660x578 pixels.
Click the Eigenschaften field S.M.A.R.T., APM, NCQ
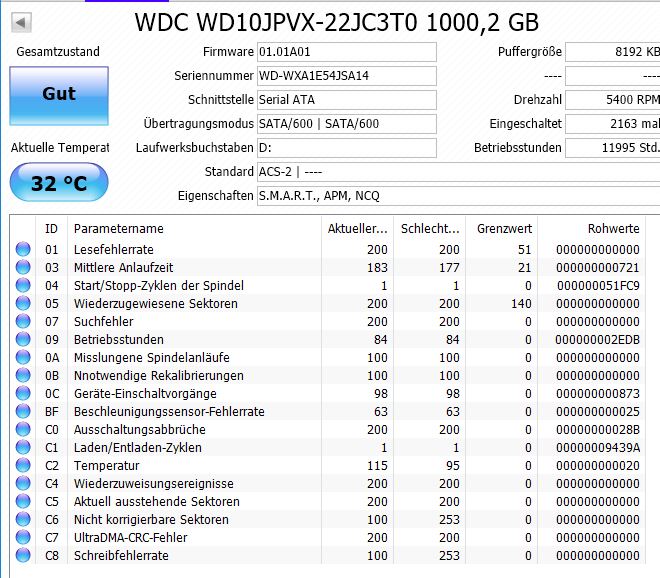click(x=458, y=196)
